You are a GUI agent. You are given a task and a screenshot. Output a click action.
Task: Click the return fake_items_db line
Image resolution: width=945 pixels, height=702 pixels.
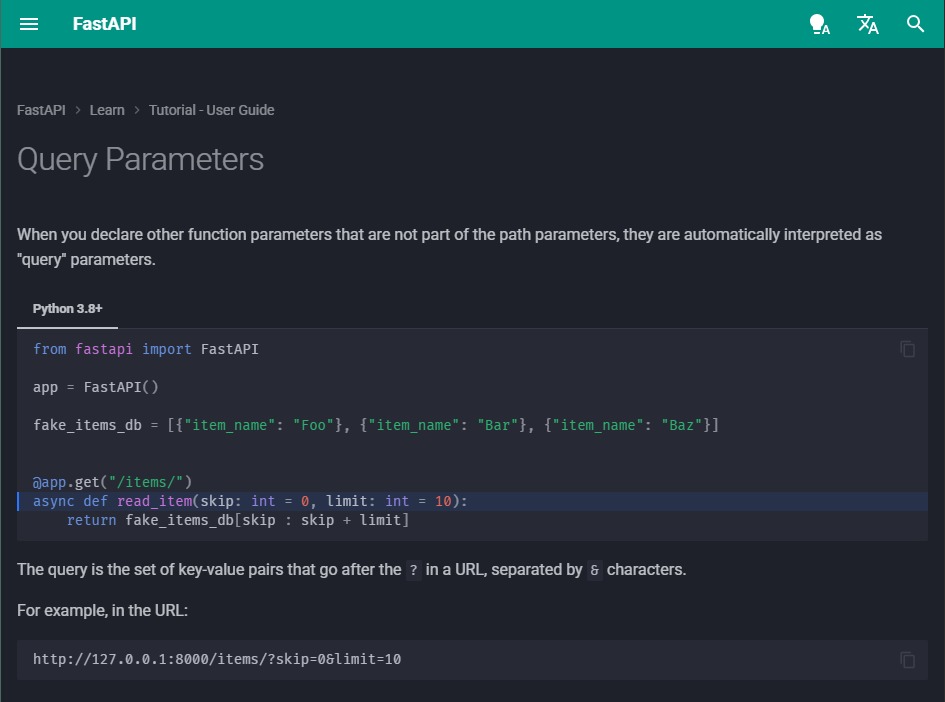pos(238,520)
